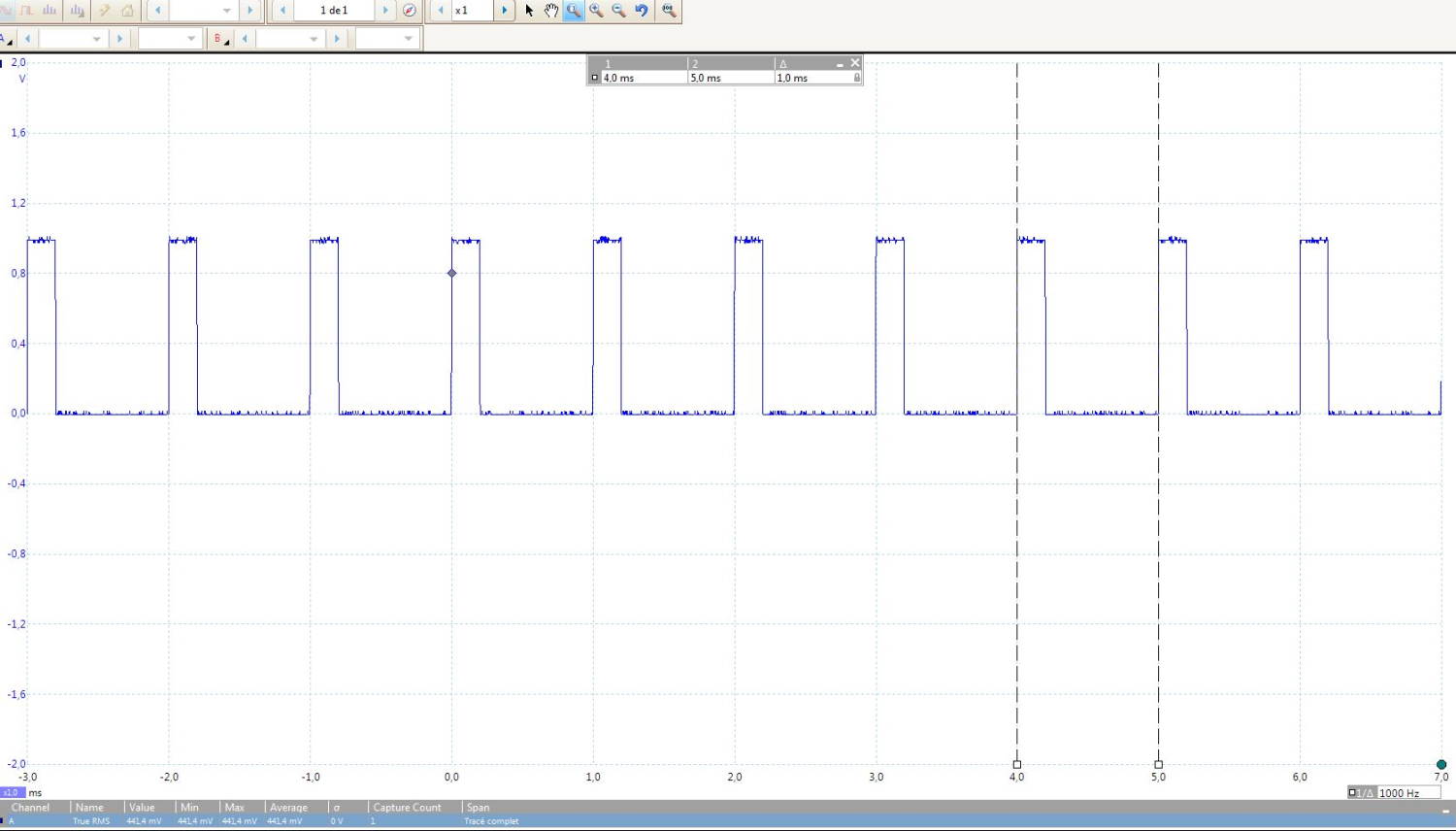Toggle the lock icon in the ruler legend
1456x831 pixels.
(x=856, y=78)
